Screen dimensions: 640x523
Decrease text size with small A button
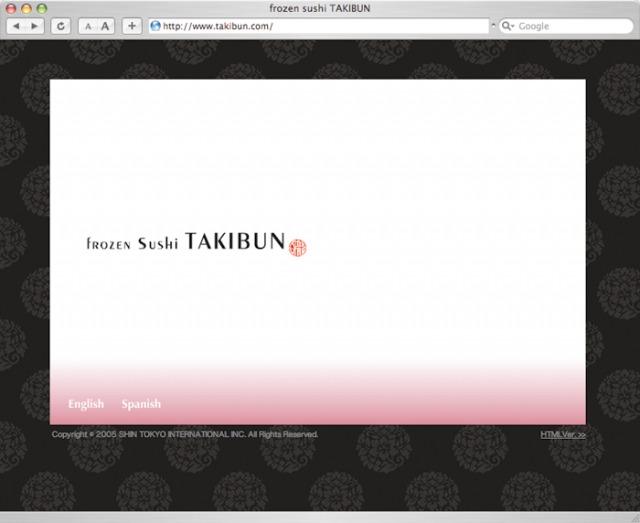coord(88,27)
